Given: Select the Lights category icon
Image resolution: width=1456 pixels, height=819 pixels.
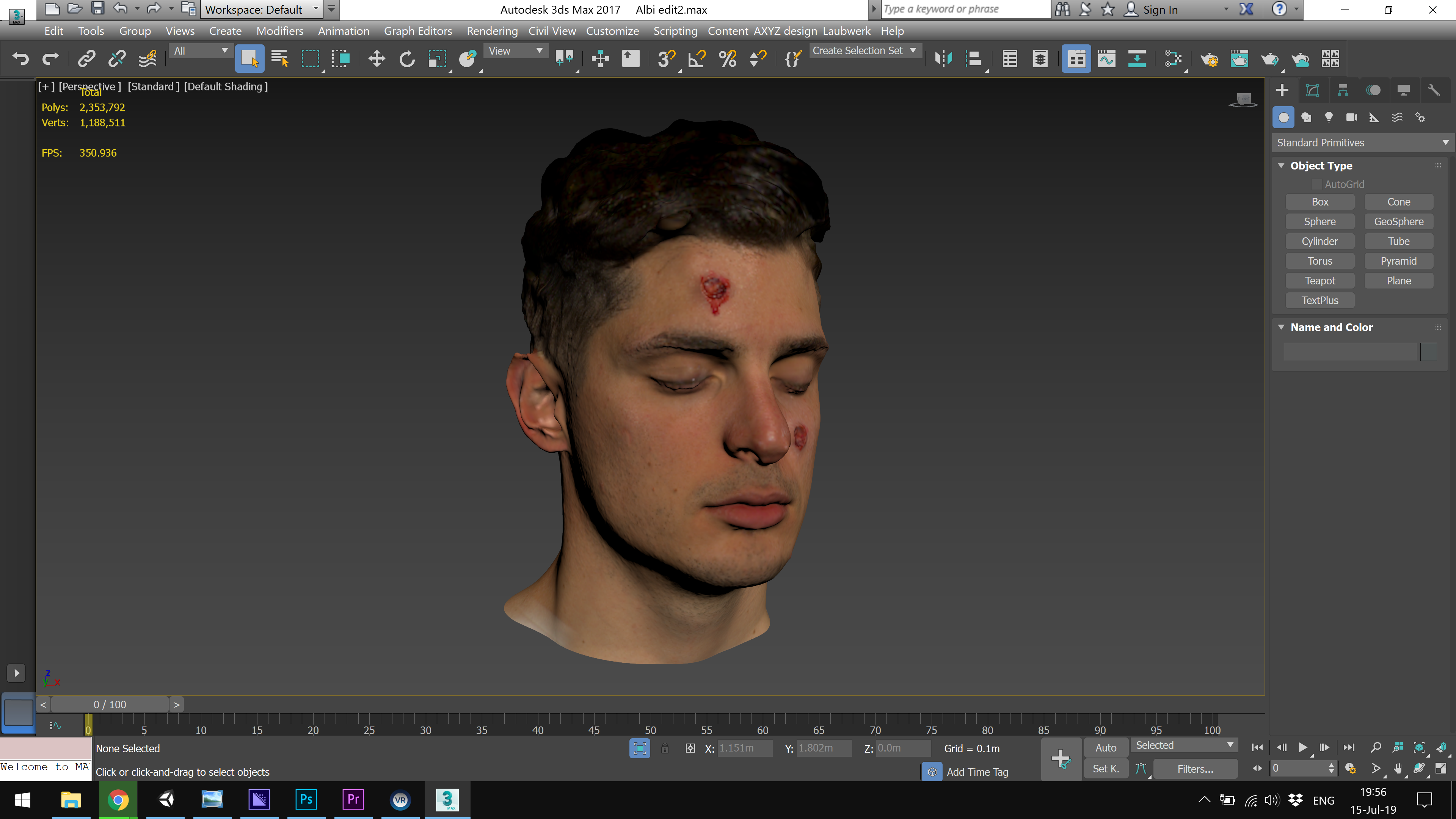Looking at the screenshot, I should coord(1329,118).
